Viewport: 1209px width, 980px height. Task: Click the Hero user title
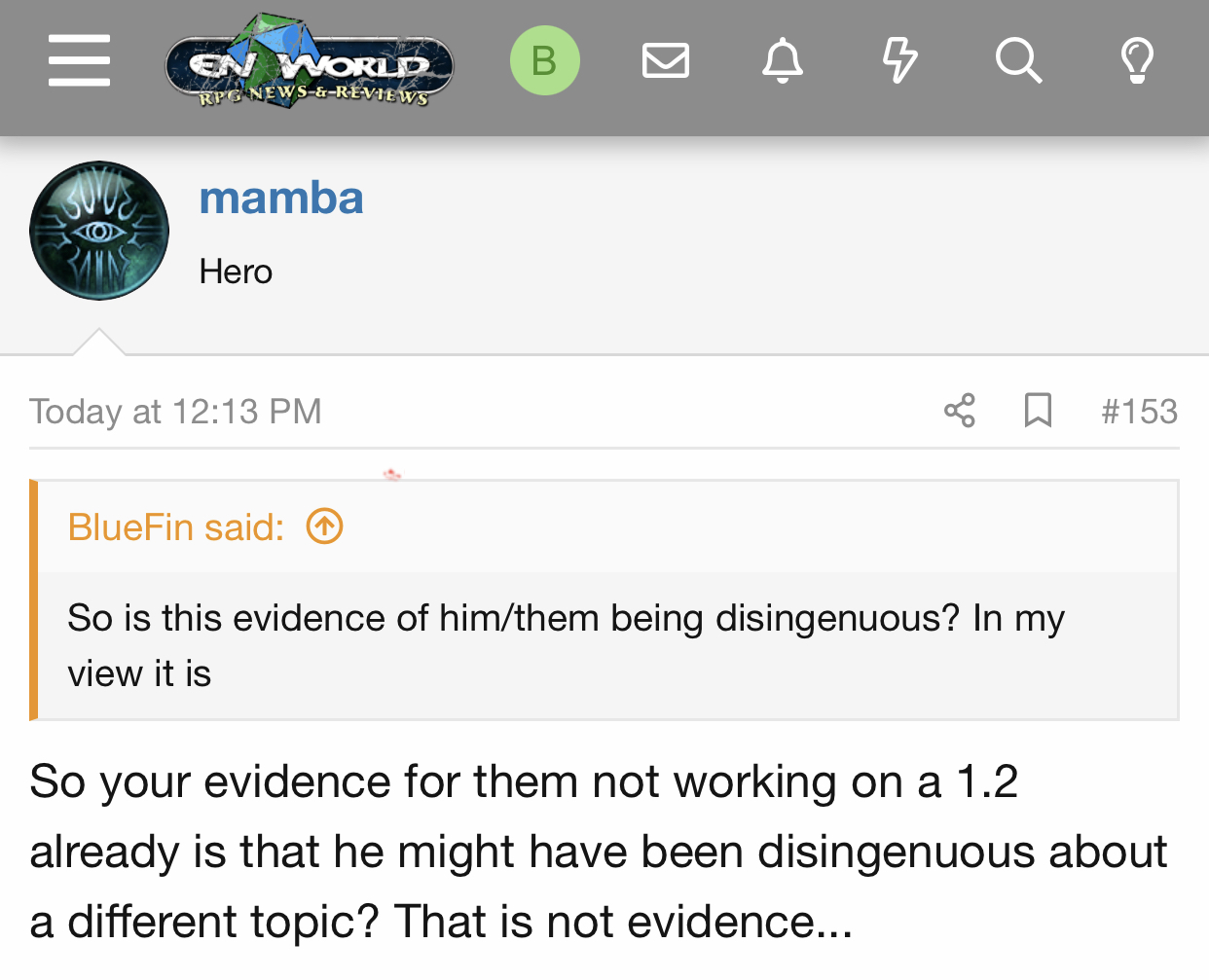(x=236, y=272)
